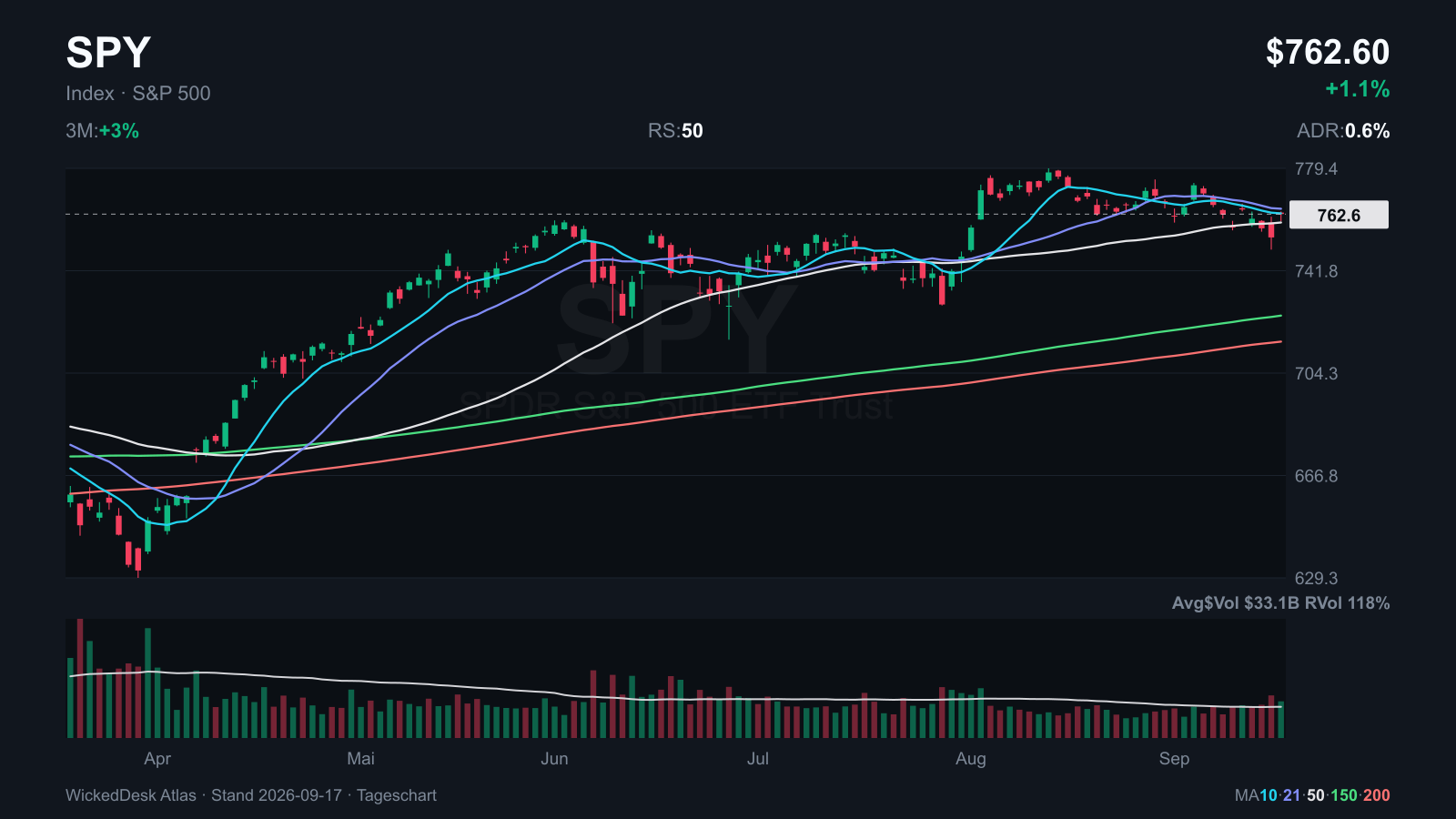This screenshot has width=1456, height=819.
Task: Click the Avg$Vol $33.1B volume readout
Action: [x=1236, y=603]
